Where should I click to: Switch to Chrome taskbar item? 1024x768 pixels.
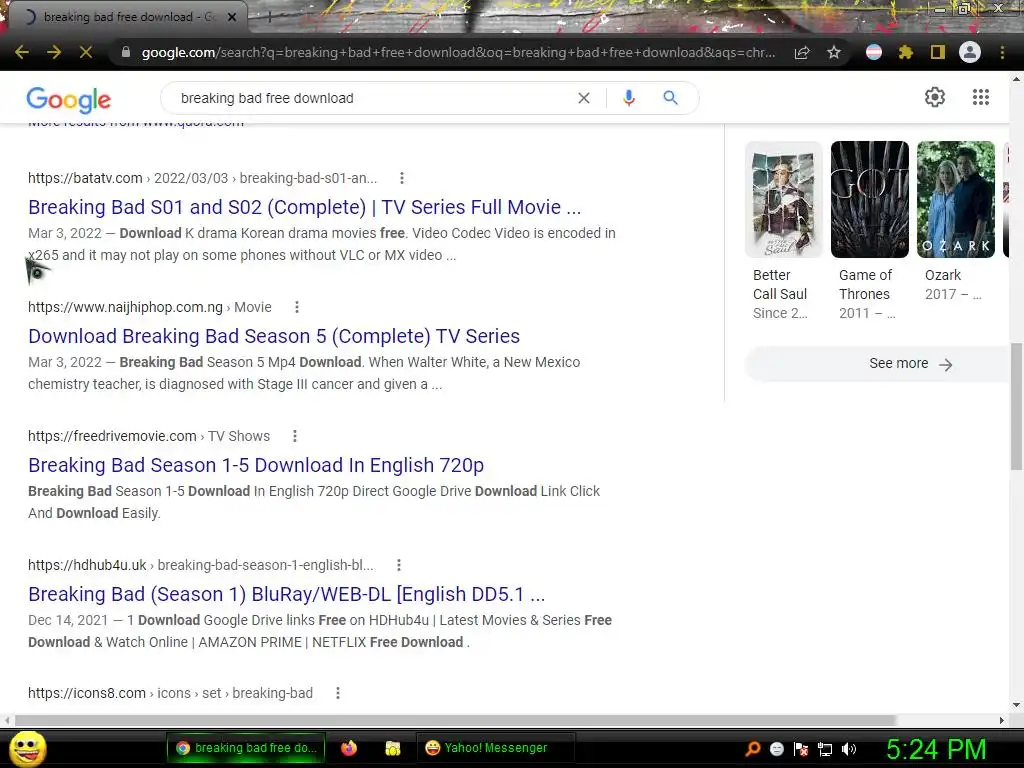246,748
